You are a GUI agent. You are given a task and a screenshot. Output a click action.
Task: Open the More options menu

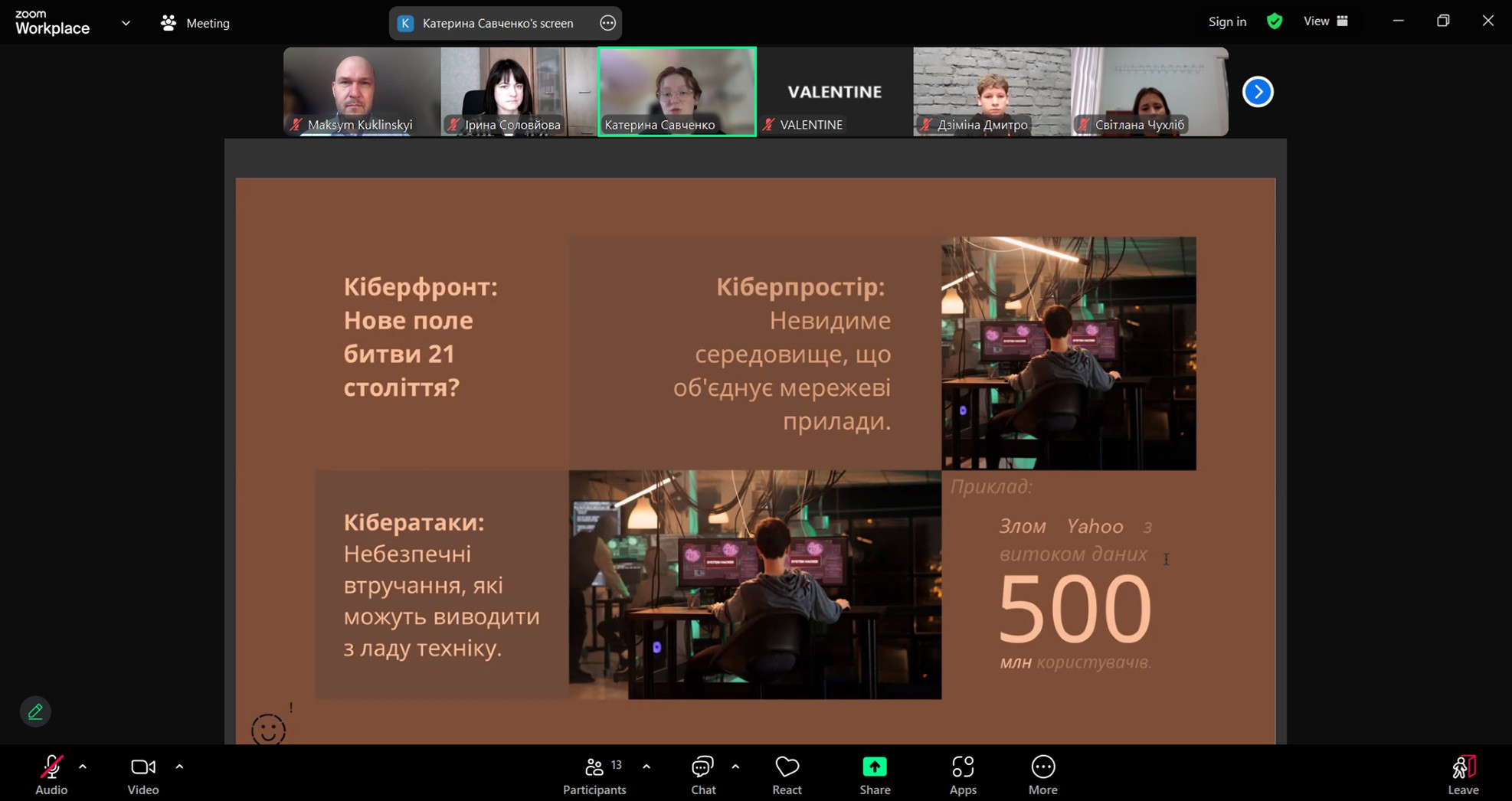[1043, 775]
